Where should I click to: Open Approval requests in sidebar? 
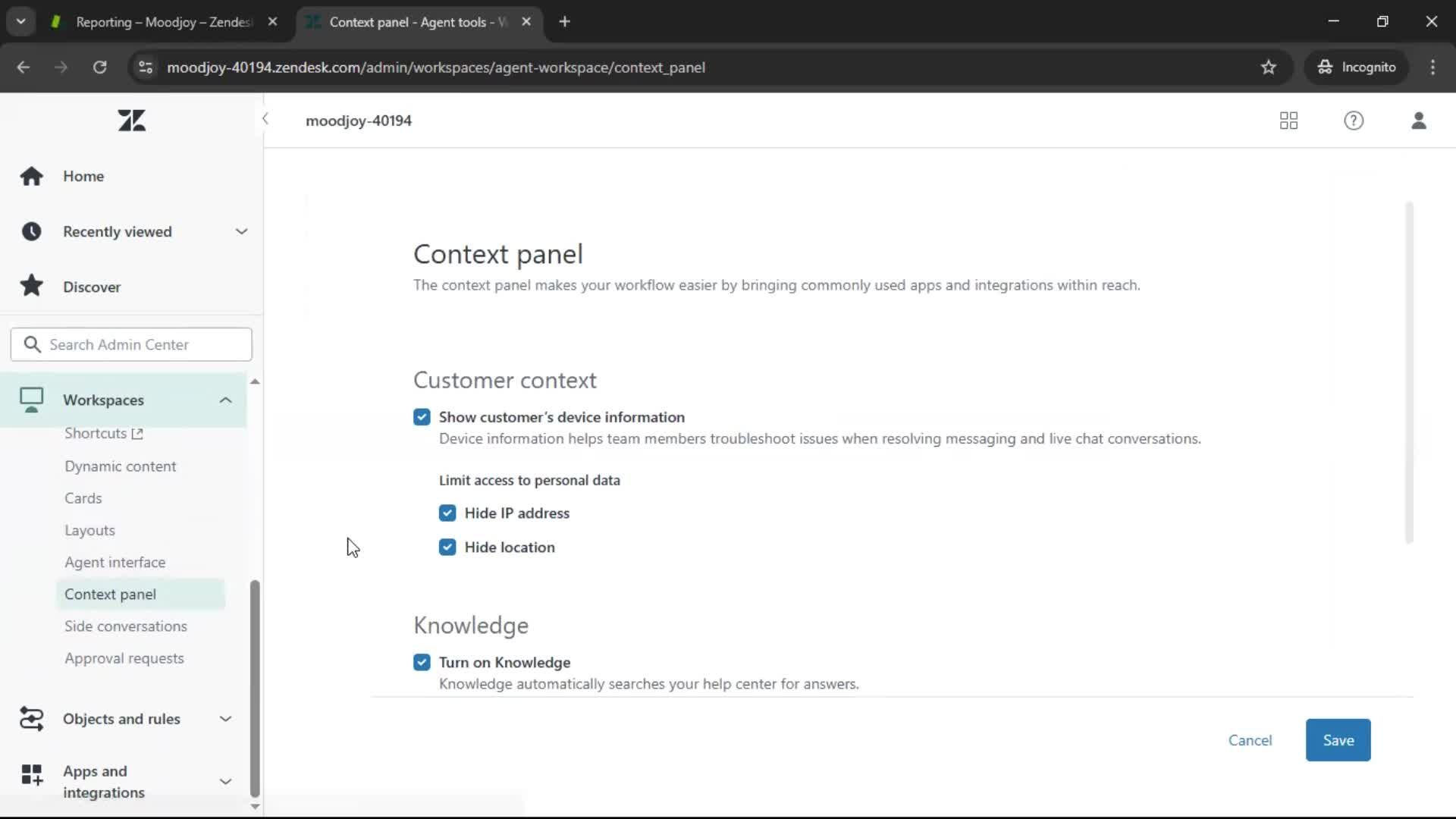point(124,658)
